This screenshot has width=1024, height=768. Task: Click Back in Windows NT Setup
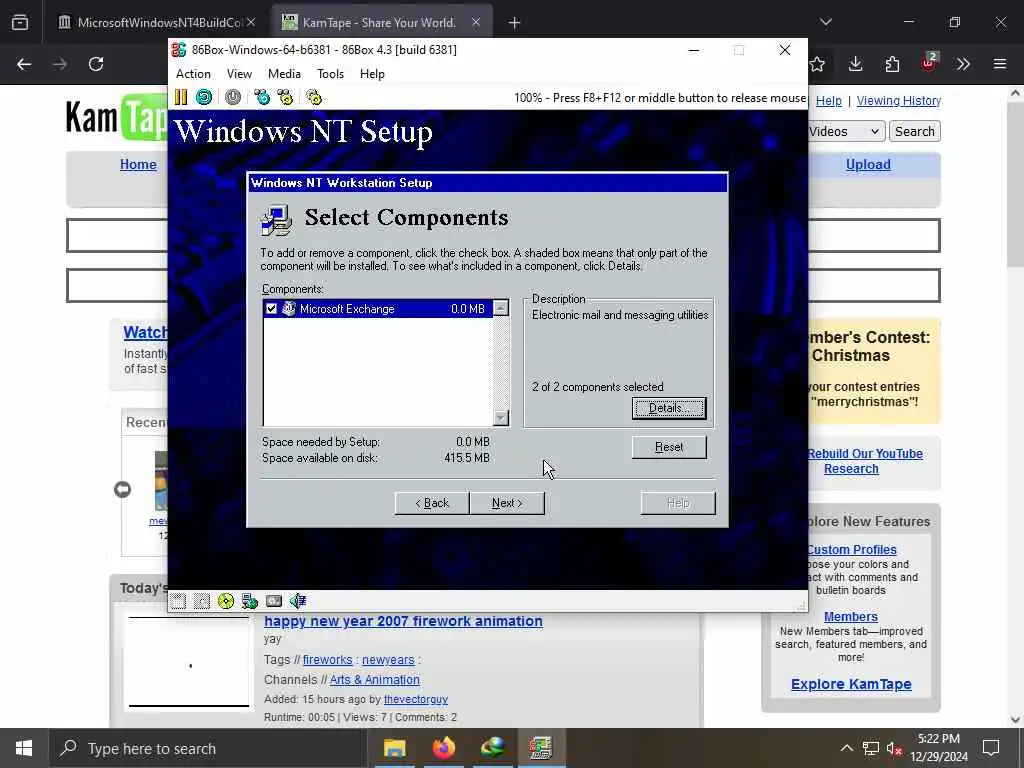(432, 503)
